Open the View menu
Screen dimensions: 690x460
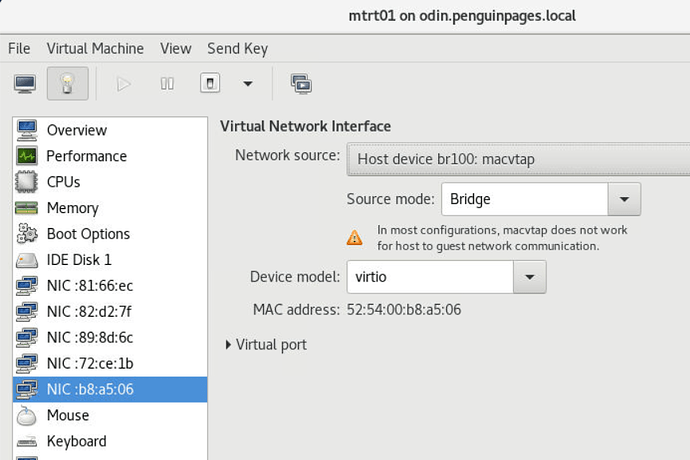tap(176, 48)
